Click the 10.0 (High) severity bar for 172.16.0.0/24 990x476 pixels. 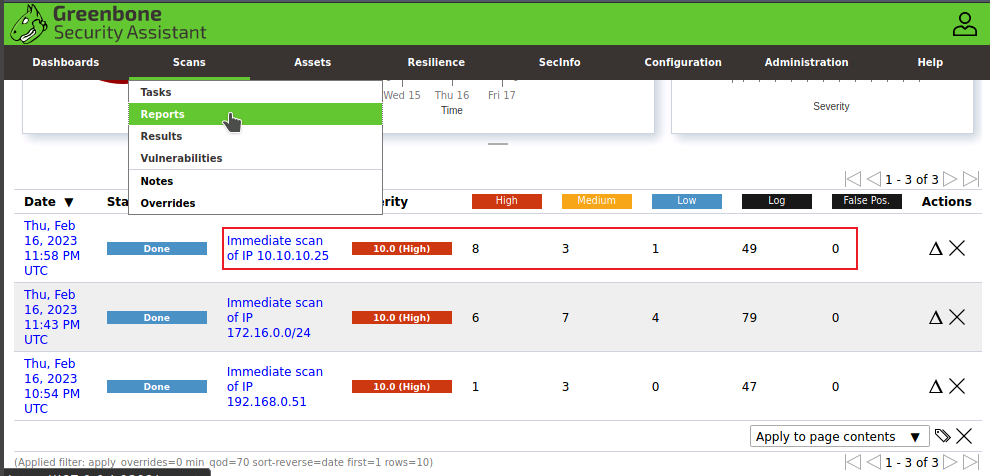(401, 317)
